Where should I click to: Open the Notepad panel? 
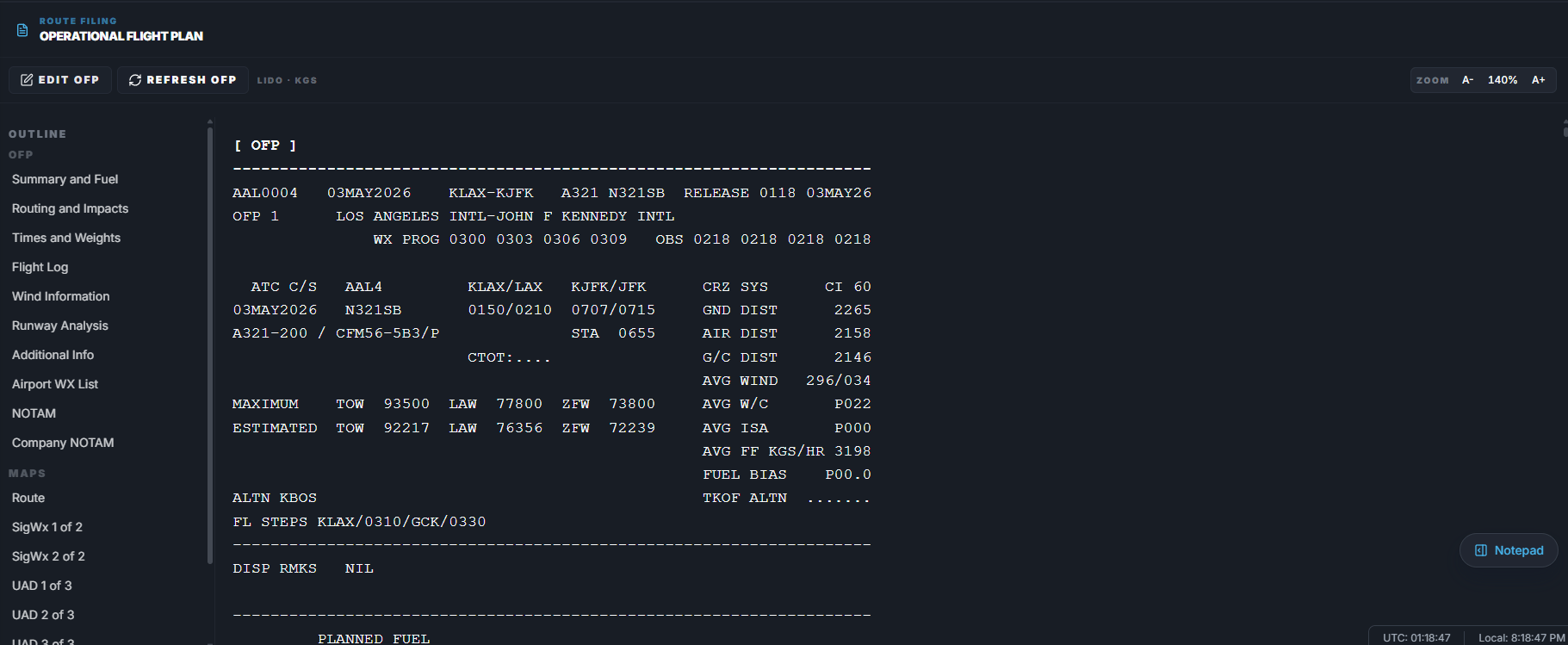pyautogui.click(x=1509, y=550)
